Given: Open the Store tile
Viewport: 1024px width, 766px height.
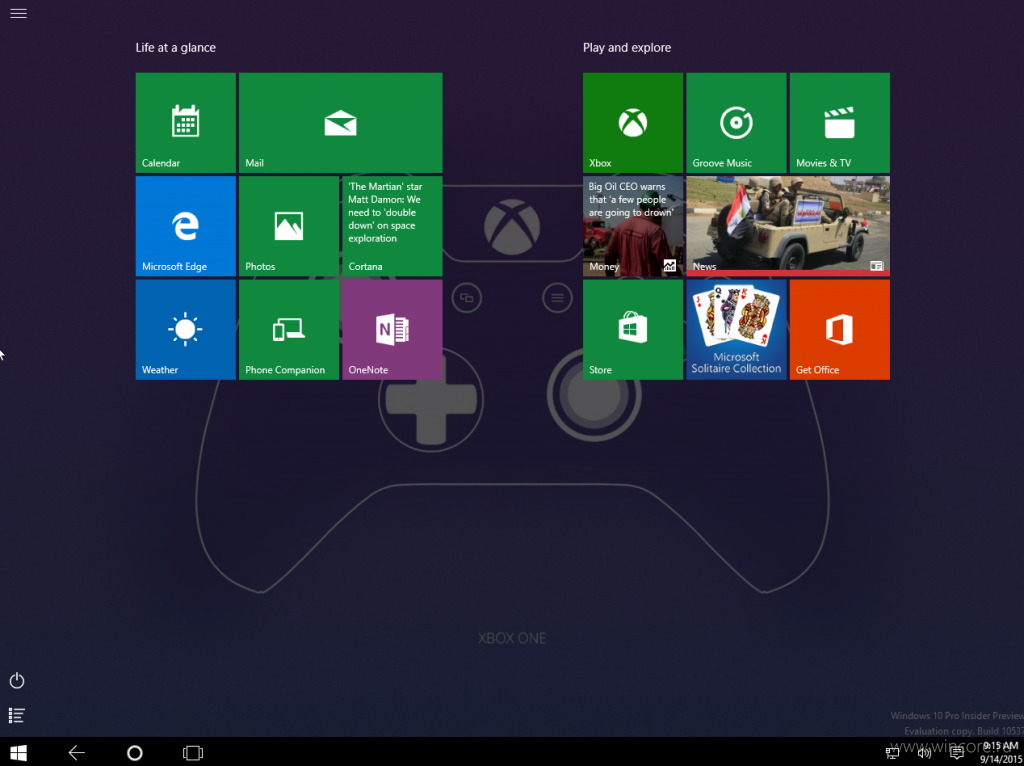Looking at the screenshot, I should pyautogui.click(x=633, y=329).
